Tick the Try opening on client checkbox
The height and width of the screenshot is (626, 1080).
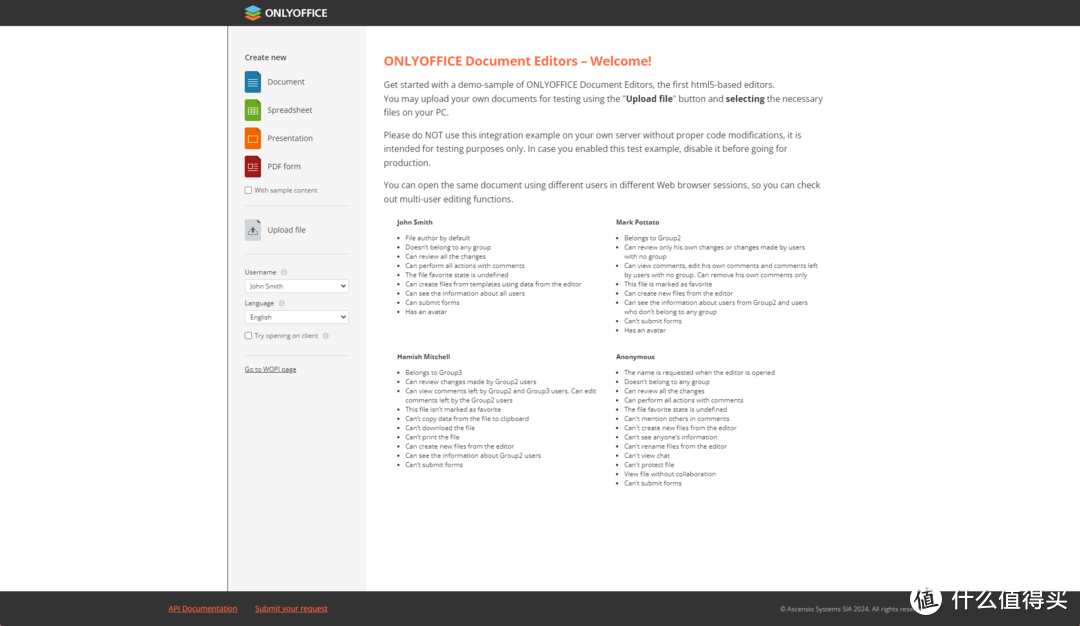pos(248,336)
